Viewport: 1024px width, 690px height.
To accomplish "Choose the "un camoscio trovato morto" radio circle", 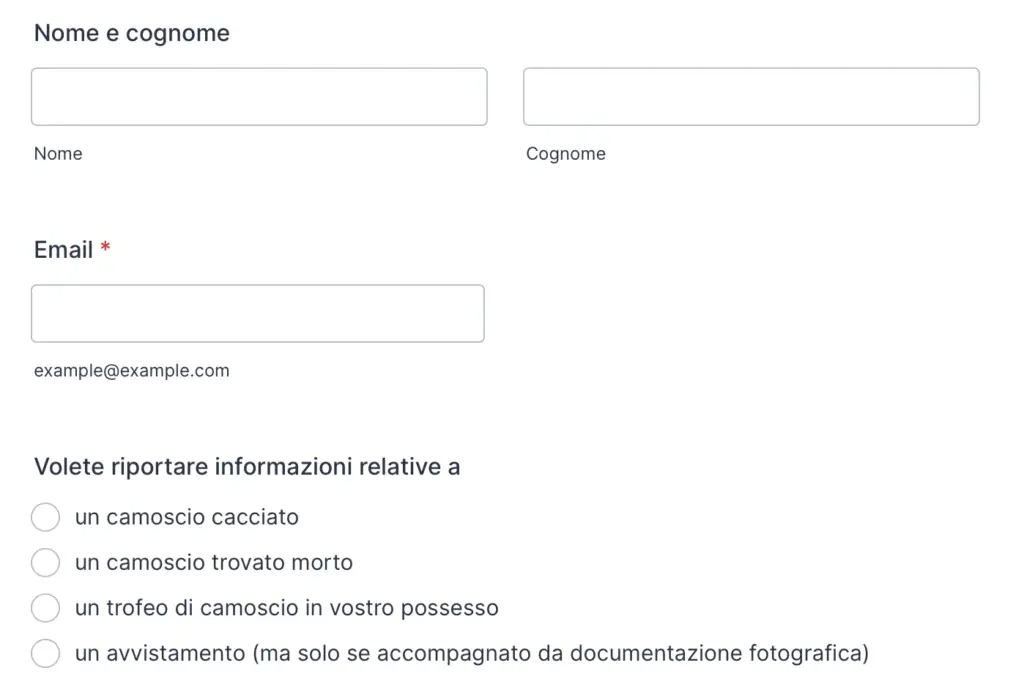I will point(46,563).
